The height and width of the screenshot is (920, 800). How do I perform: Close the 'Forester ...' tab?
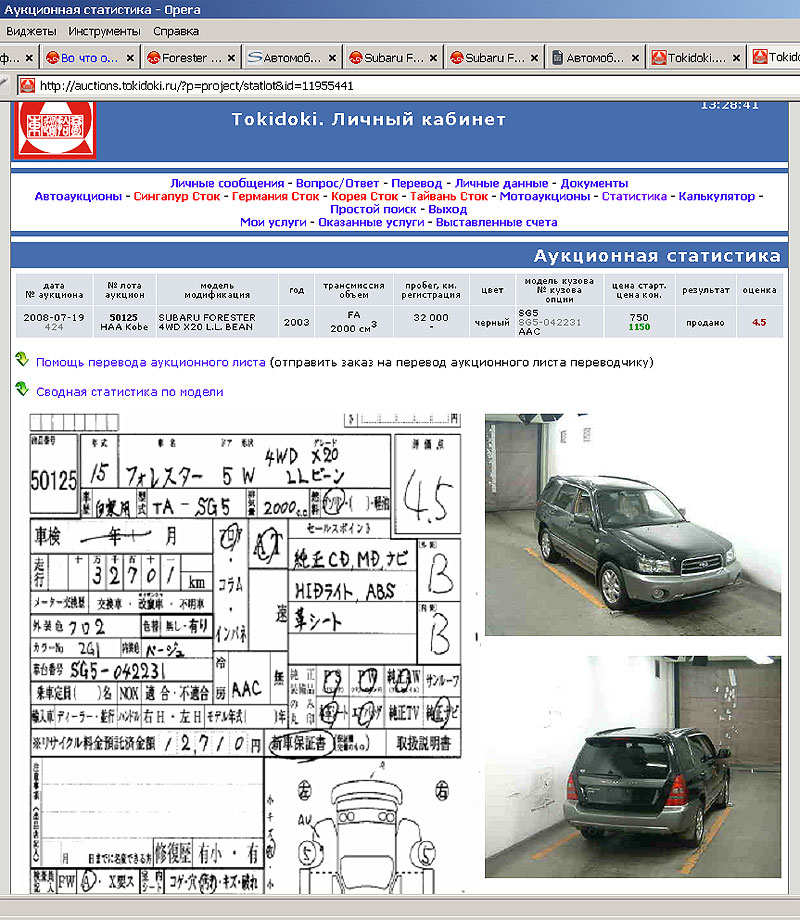231,58
